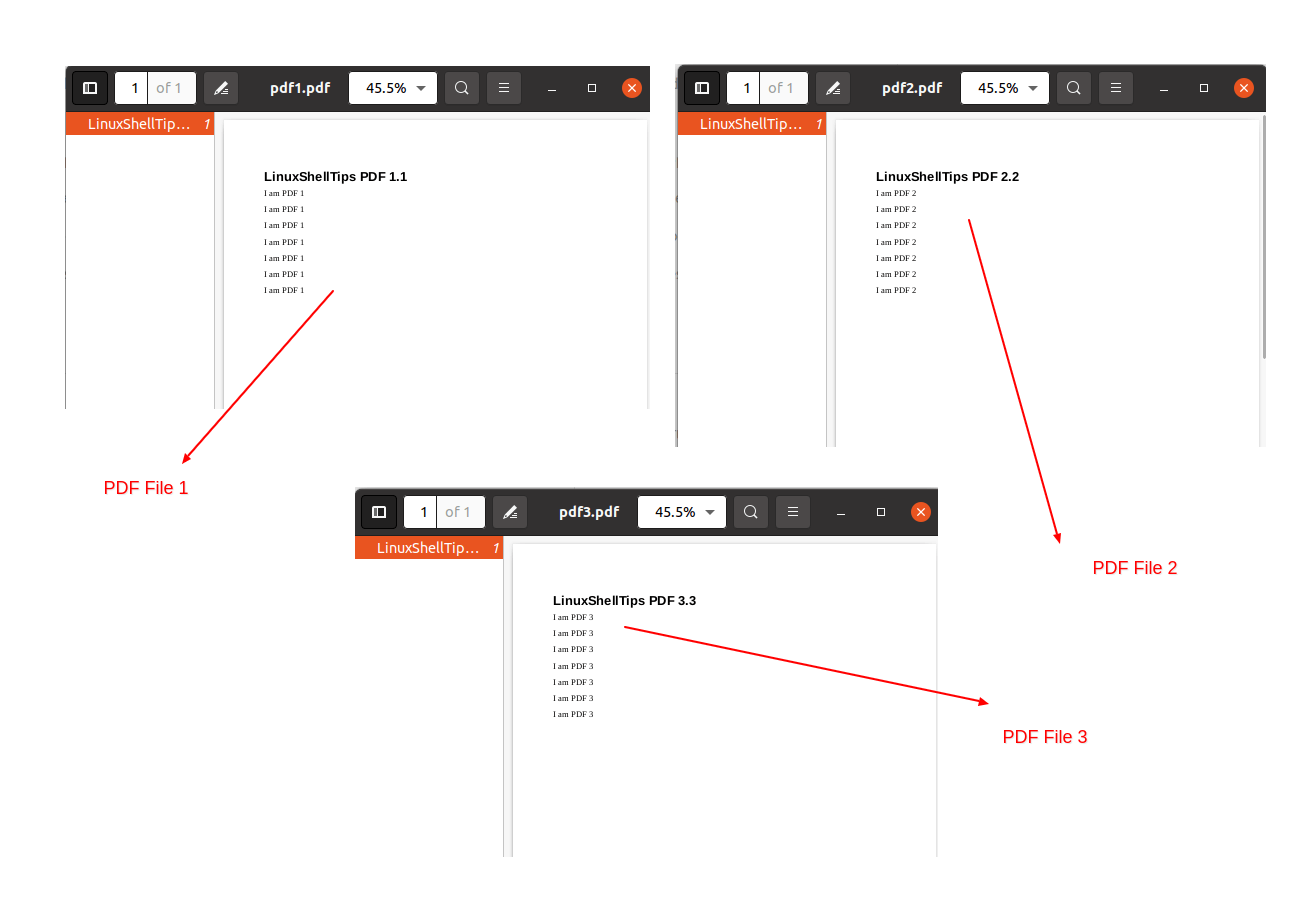This screenshot has width=1300, height=900.
Task: Maximize the pdf1.pdf window
Action: (592, 88)
